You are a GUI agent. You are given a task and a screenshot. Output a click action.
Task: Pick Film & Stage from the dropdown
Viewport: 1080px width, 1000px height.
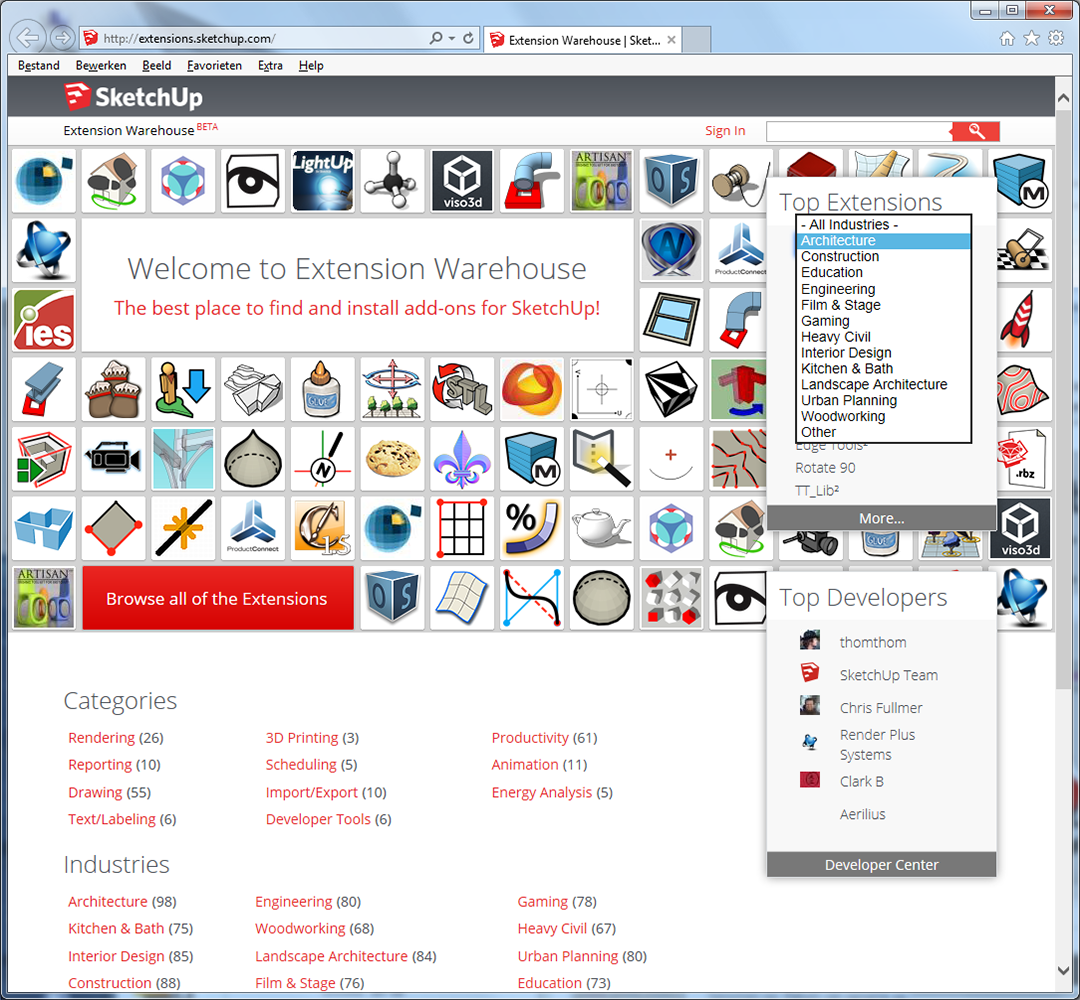point(883,305)
